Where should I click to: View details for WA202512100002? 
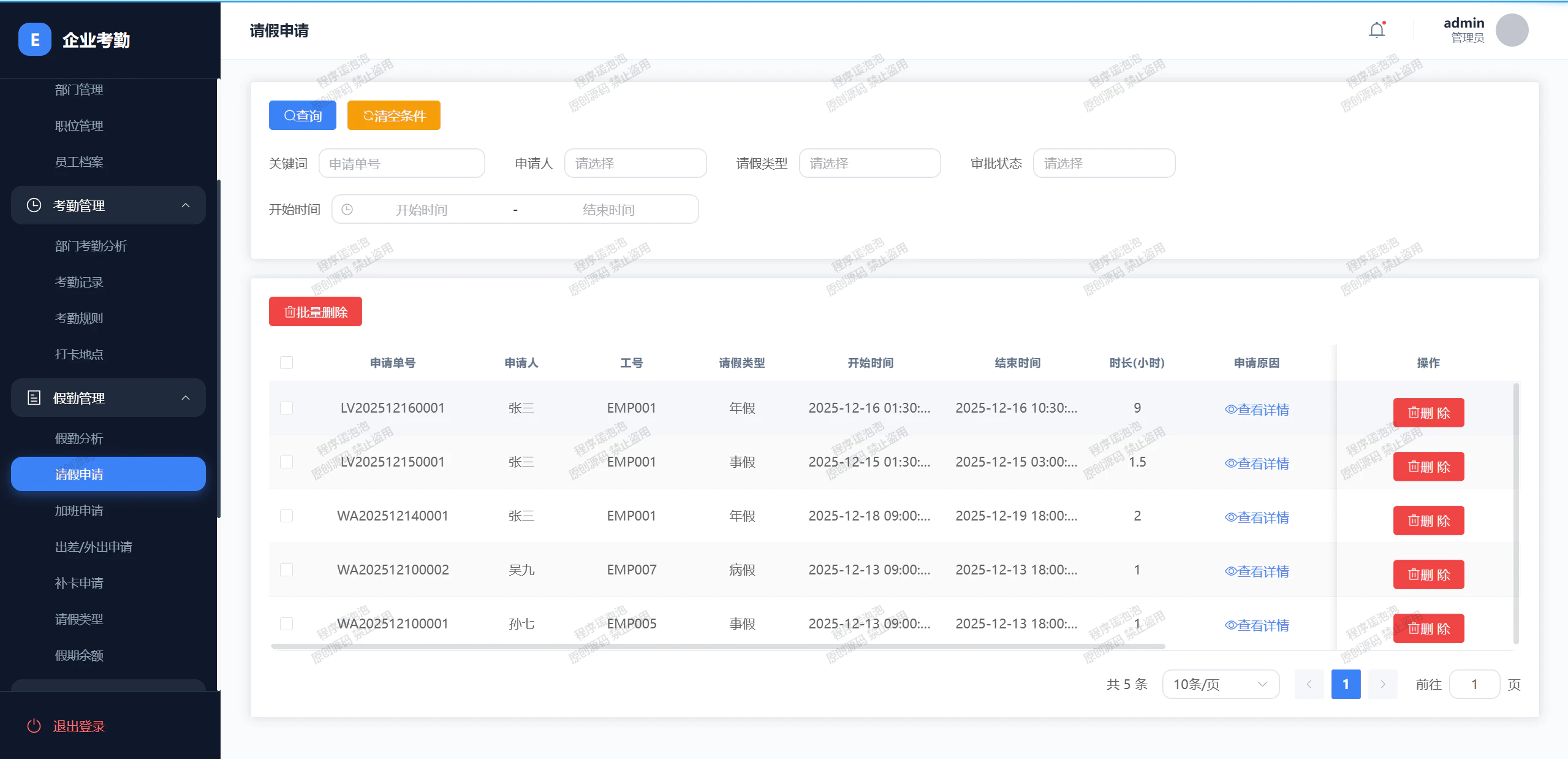coord(1257,571)
